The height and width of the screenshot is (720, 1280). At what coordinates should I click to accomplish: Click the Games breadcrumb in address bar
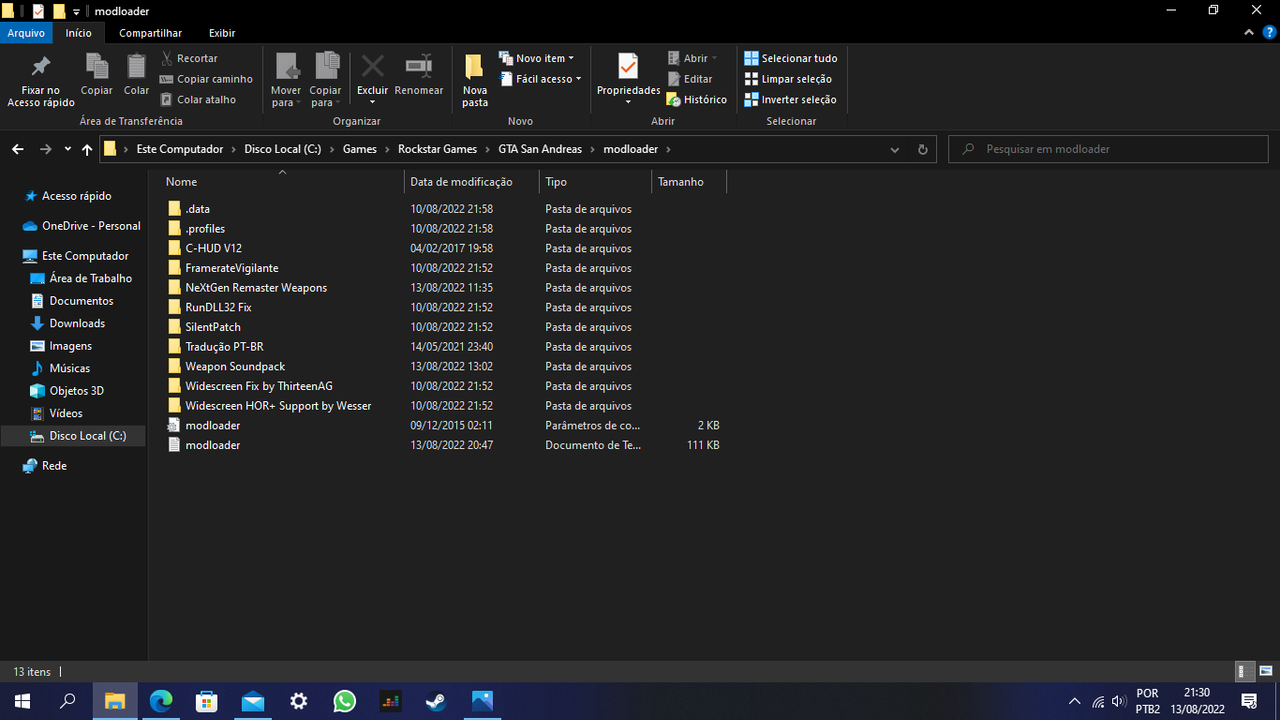tap(360, 149)
